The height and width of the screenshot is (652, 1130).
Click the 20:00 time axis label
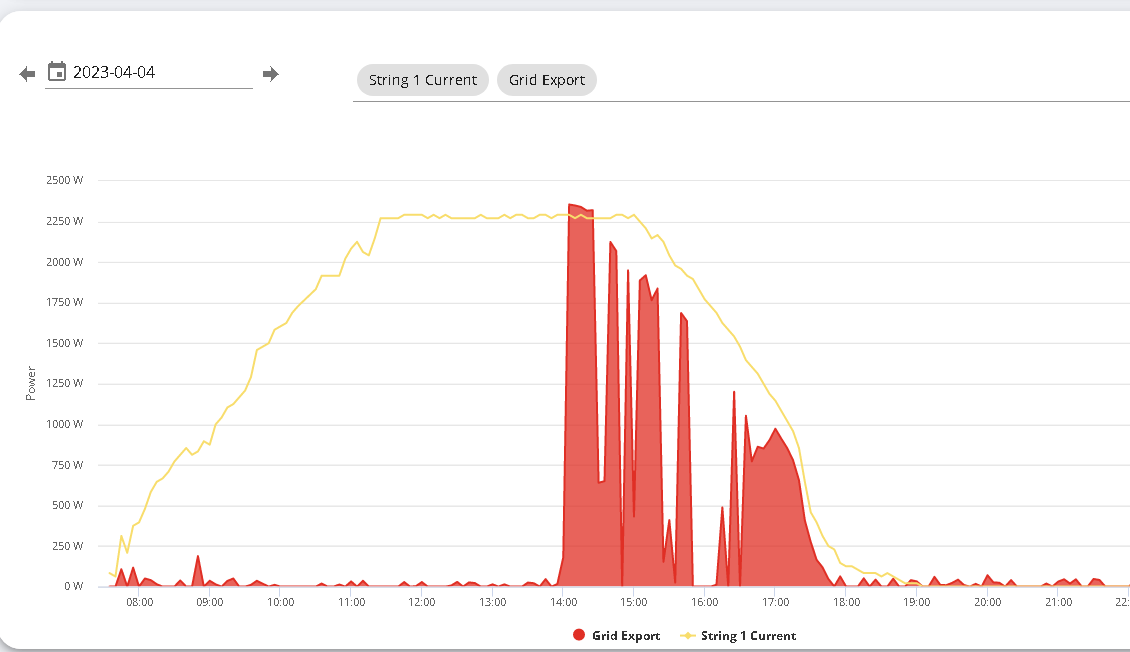point(987,602)
